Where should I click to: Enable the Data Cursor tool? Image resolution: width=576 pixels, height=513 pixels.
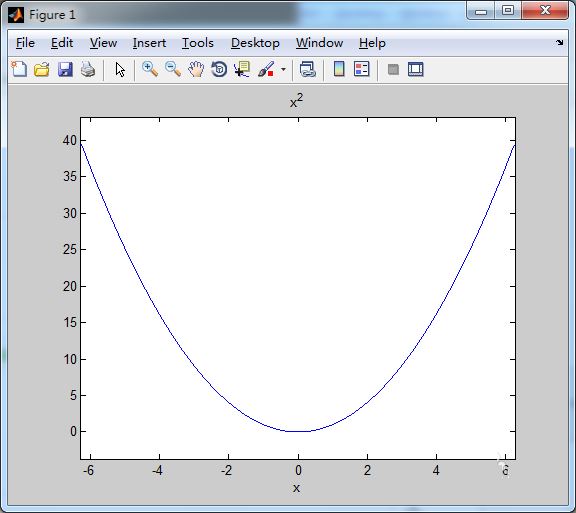click(x=242, y=69)
